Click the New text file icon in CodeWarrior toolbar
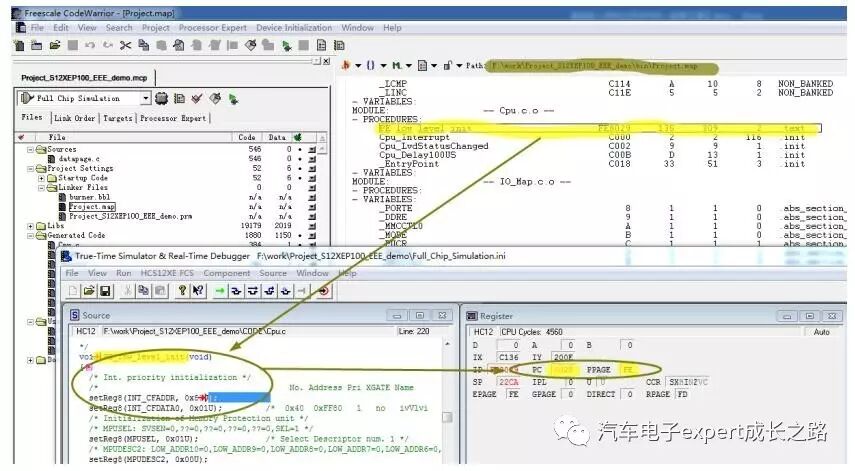This screenshot has height=471, width=855. click(x=19, y=45)
